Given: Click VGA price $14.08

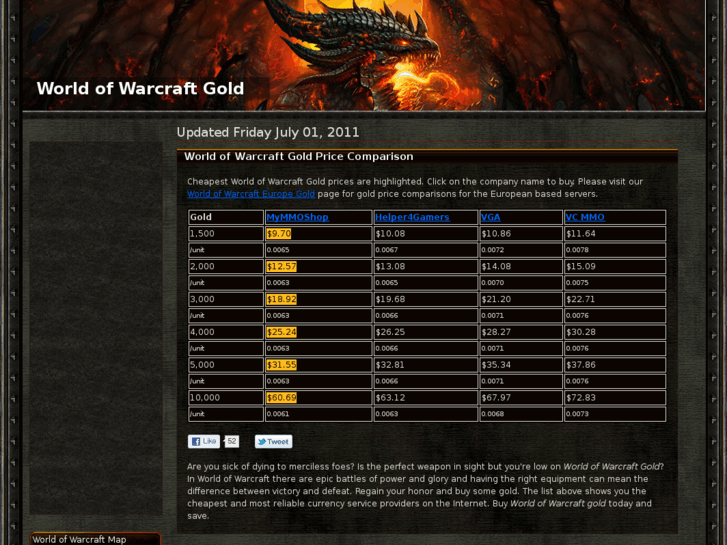Looking at the screenshot, I should point(496,266).
